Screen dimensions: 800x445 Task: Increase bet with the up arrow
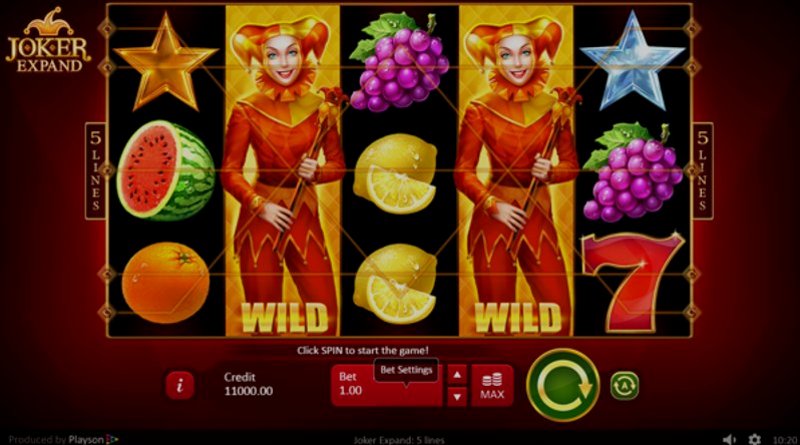(457, 375)
